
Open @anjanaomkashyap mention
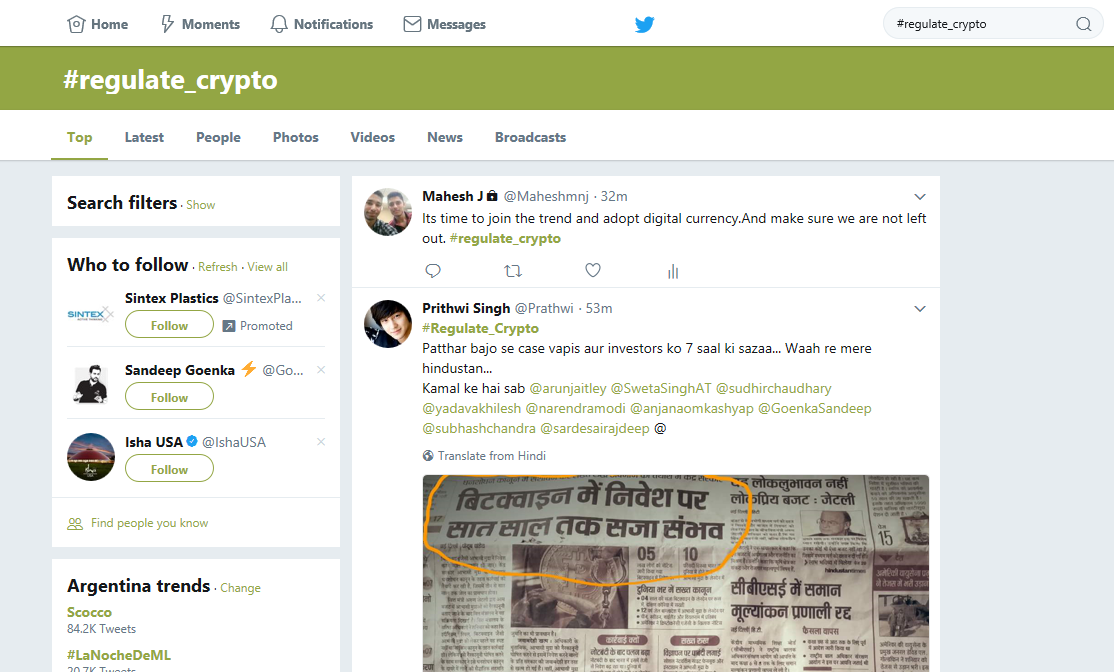pos(692,408)
